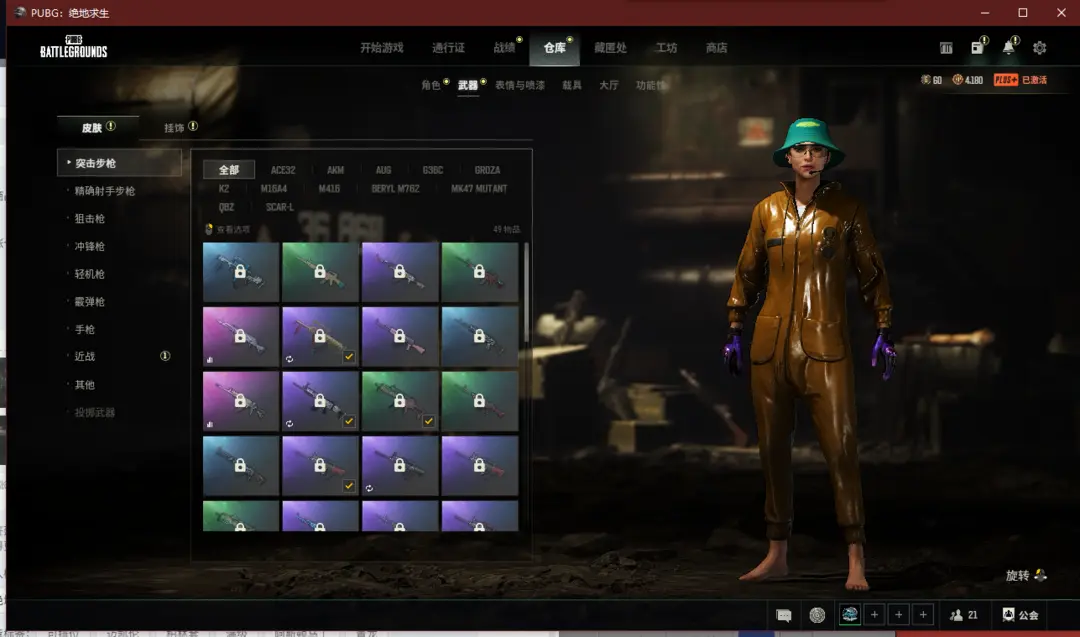The width and height of the screenshot is (1080, 637).
Task: Open the settings gear icon
Action: (x=1039, y=48)
